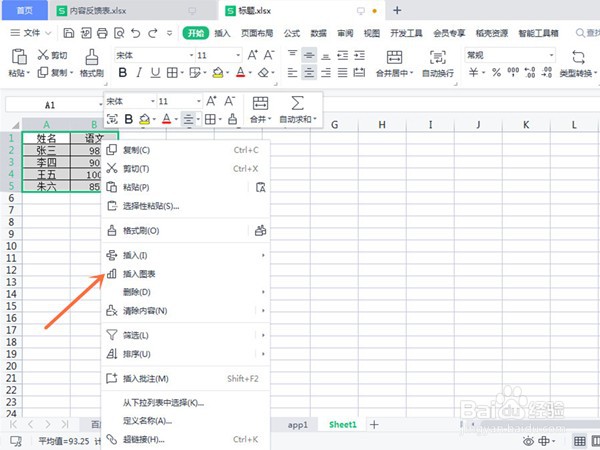Choose 筛选(L) from context menu

tap(186, 335)
